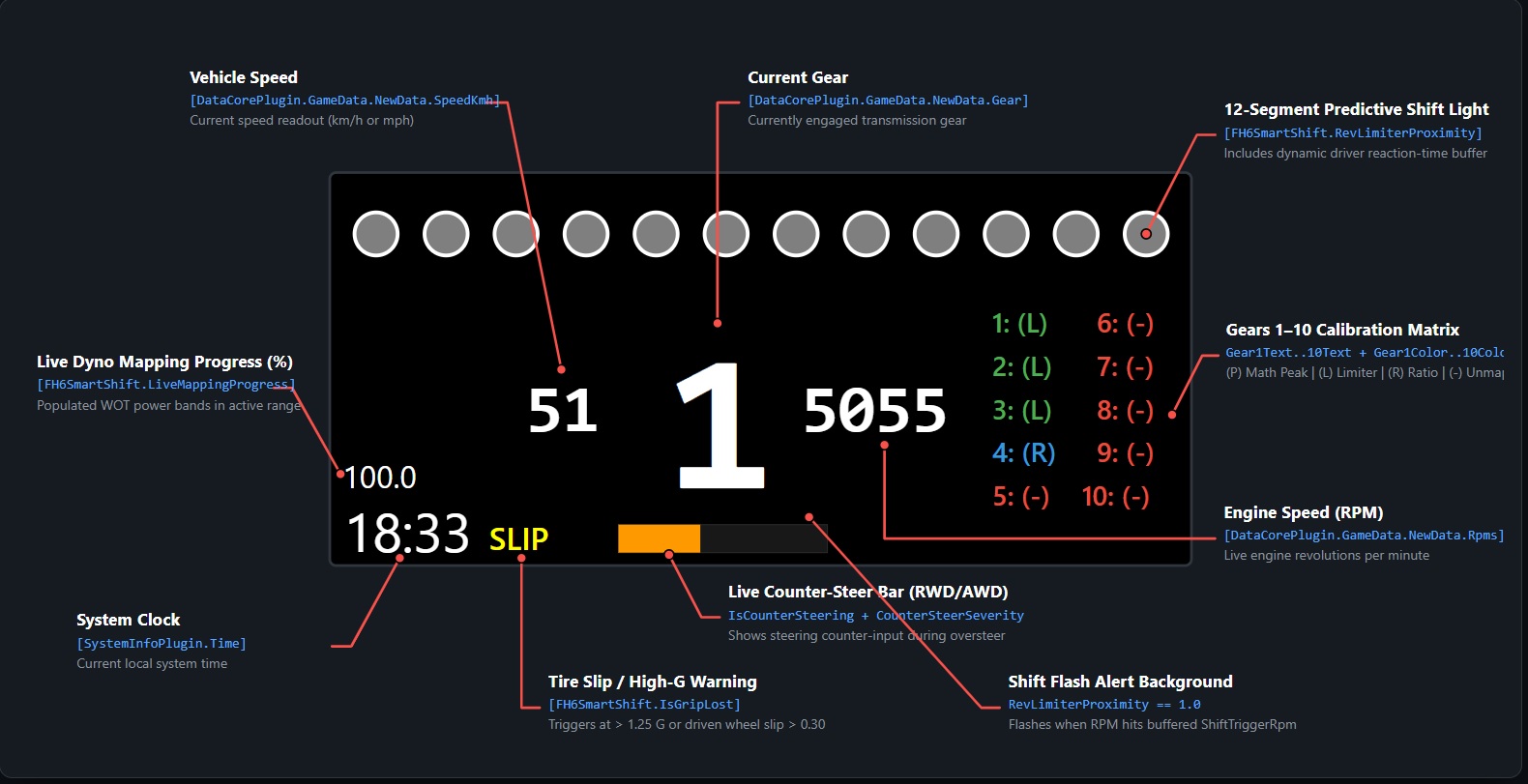Viewport: 1528px width, 784px height.
Task: Select the FH6SmartShift.IsGripLost property text
Action: point(645,705)
